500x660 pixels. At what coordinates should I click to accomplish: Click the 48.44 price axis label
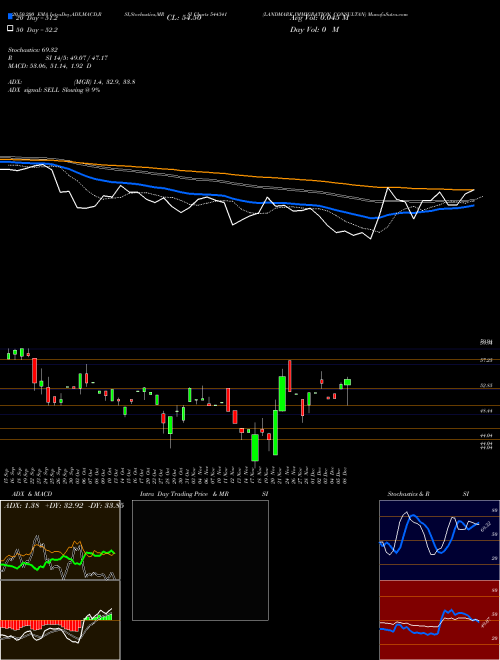click(486, 411)
